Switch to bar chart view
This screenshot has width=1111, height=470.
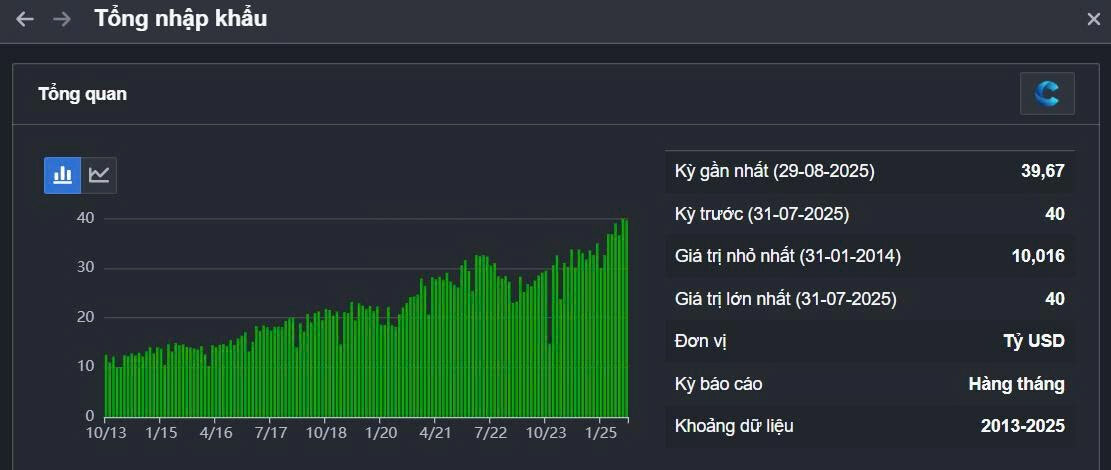click(62, 175)
